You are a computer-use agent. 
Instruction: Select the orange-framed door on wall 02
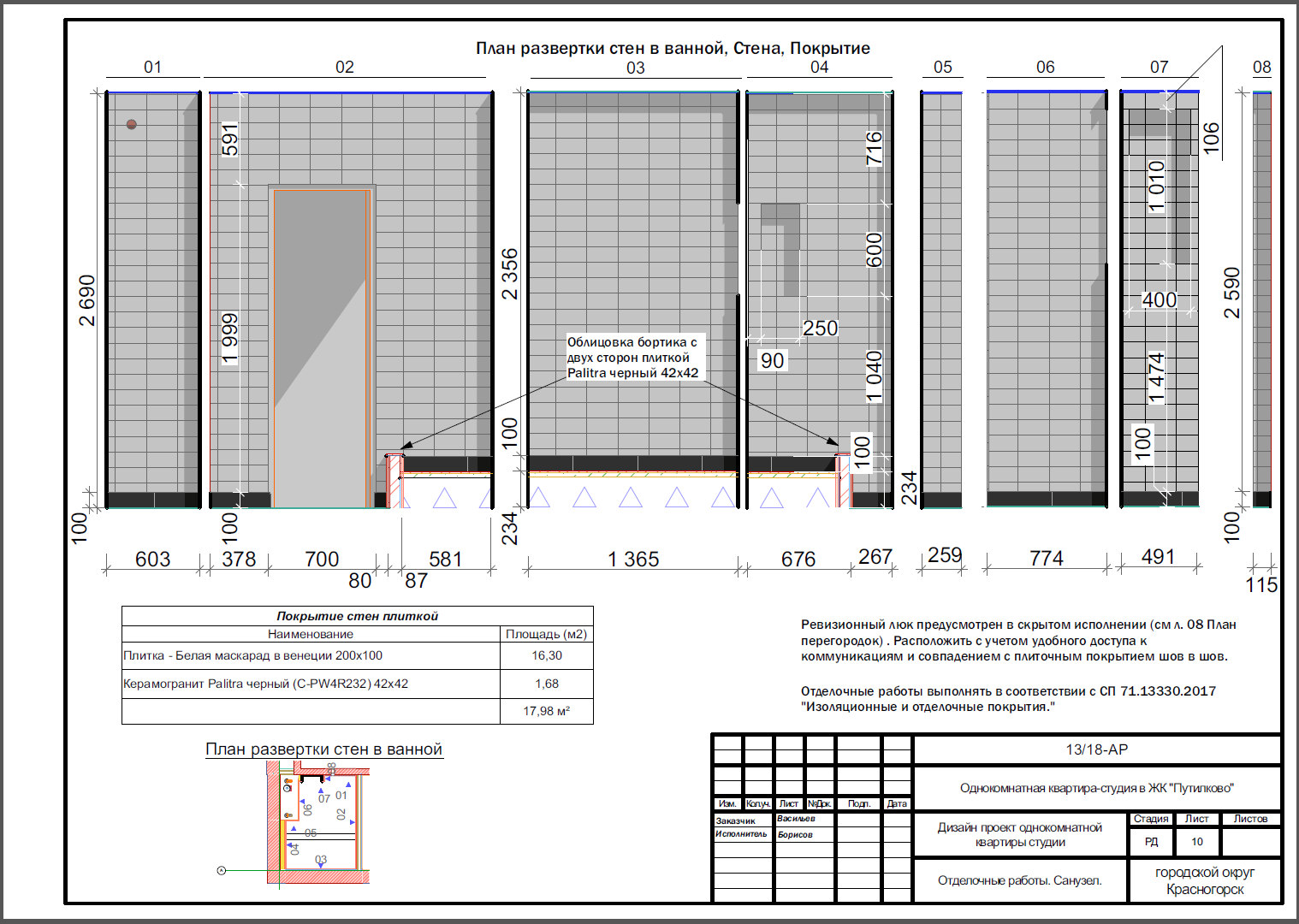322,347
